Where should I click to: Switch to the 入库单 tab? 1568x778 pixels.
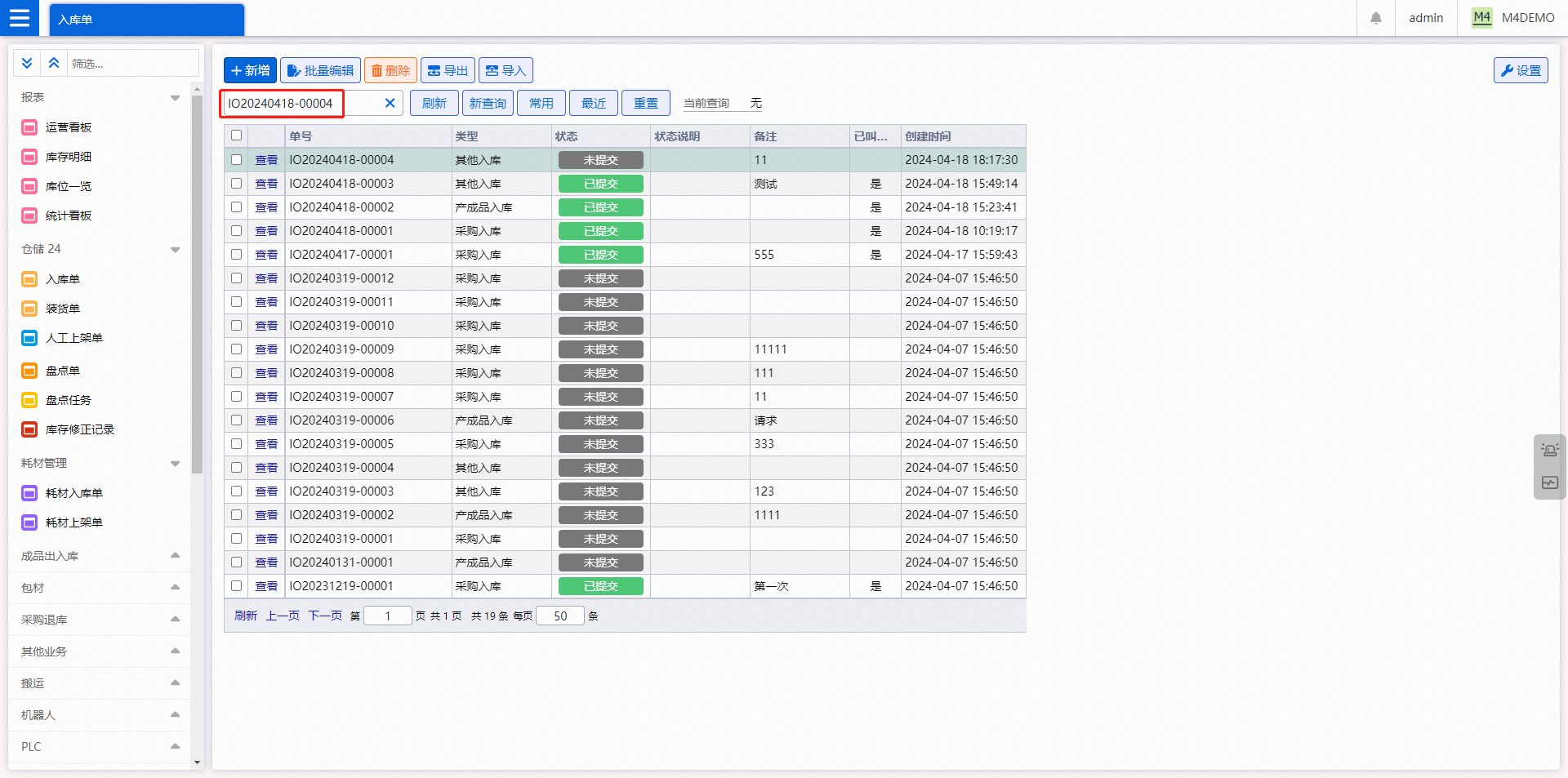click(147, 20)
